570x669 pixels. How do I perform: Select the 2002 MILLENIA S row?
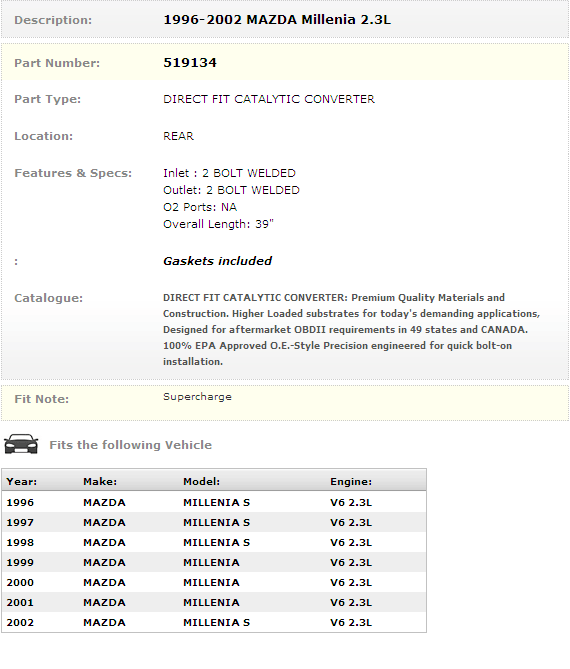[x=214, y=622]
